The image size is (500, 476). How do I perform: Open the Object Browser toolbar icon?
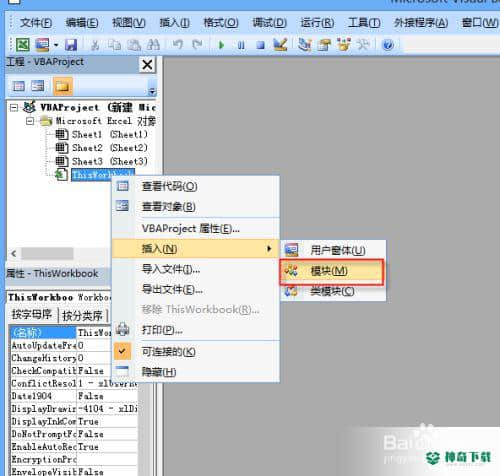[x=344, y=44]
